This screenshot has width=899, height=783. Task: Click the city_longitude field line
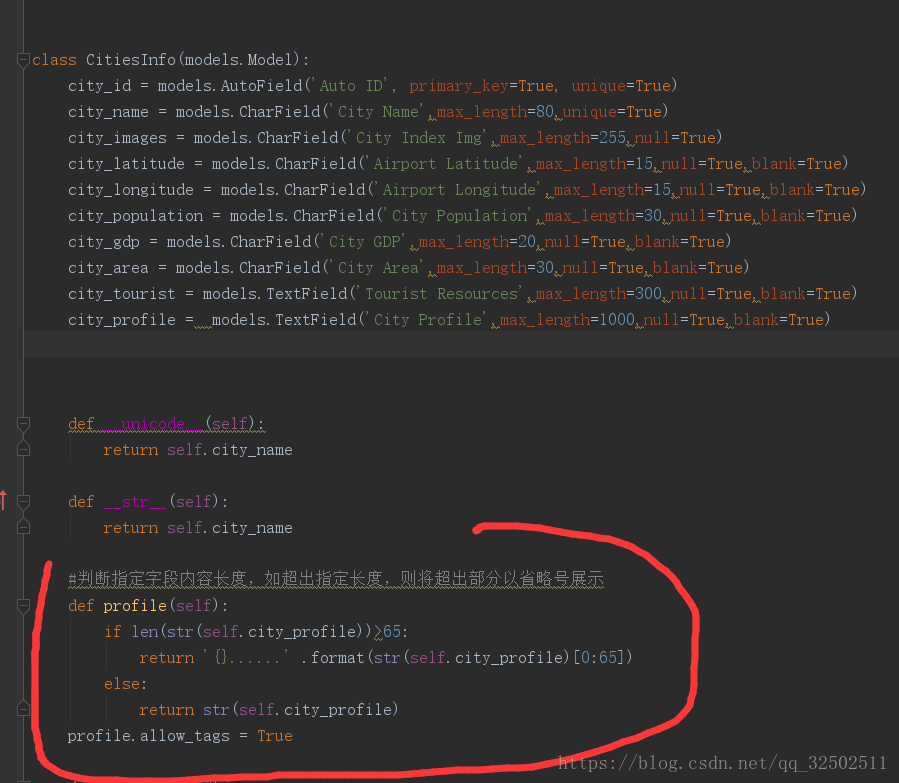pyautogui.click(x=467, y=190)
